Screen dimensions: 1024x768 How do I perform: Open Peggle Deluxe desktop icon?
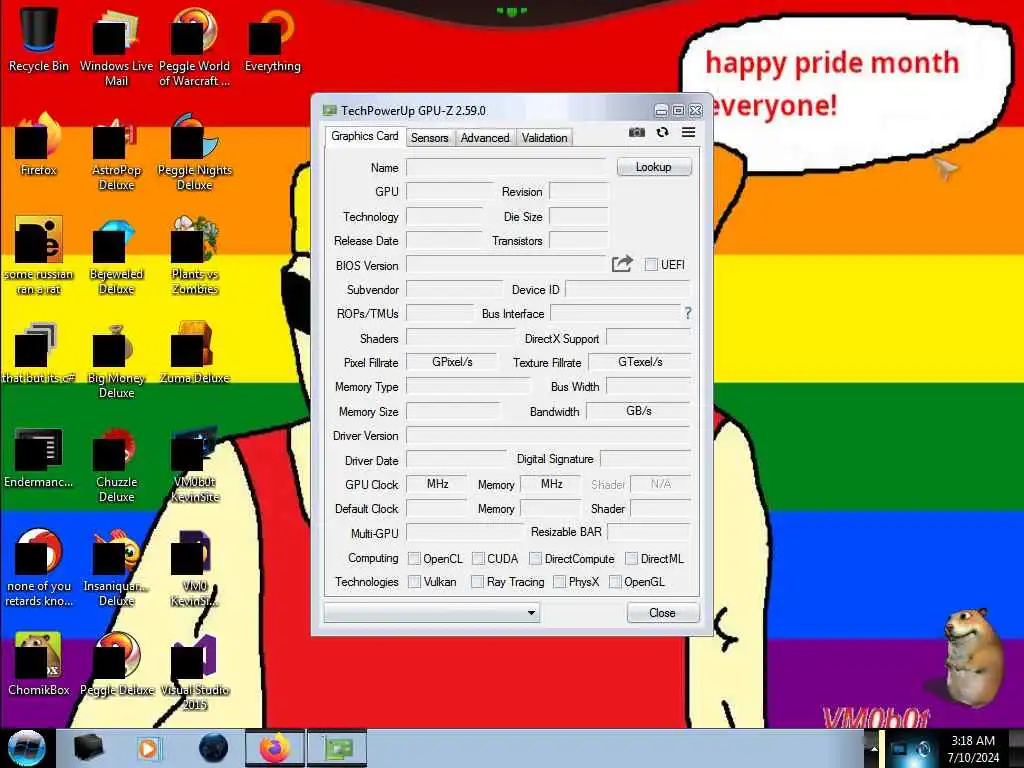116,664
